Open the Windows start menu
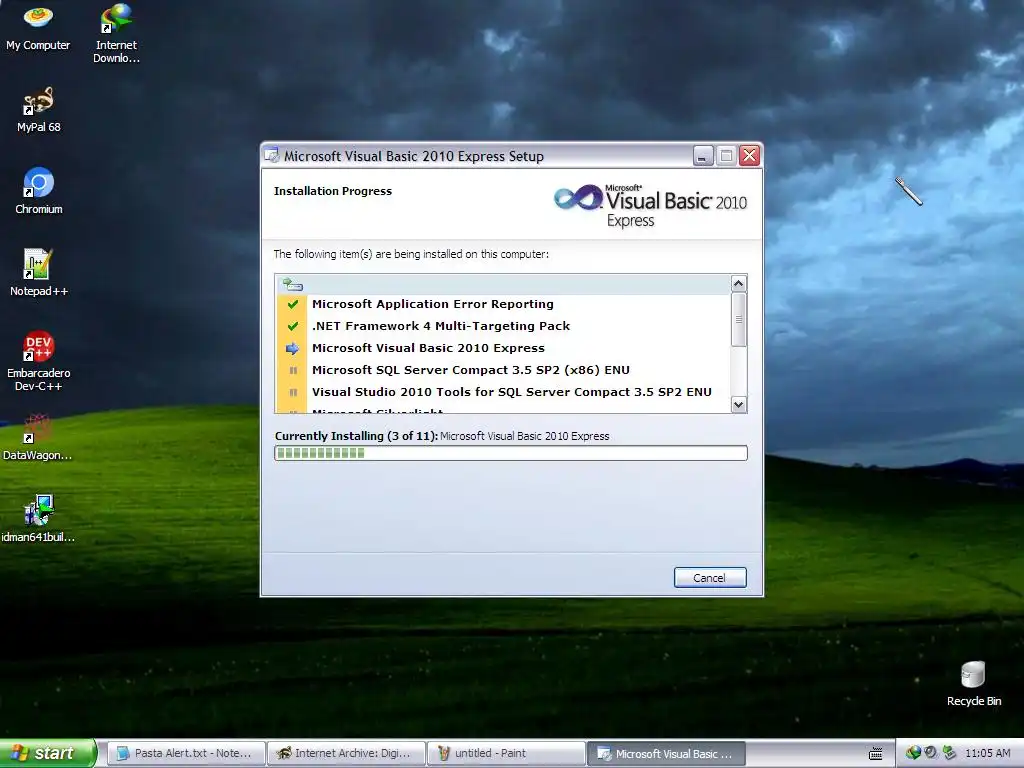 tap(47, 753)
